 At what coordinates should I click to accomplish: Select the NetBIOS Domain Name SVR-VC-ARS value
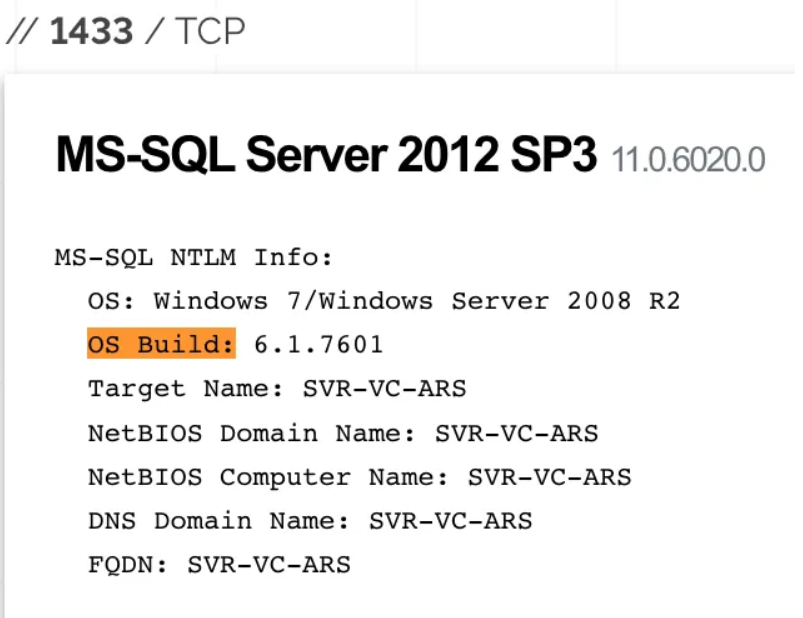click(516, 433)
